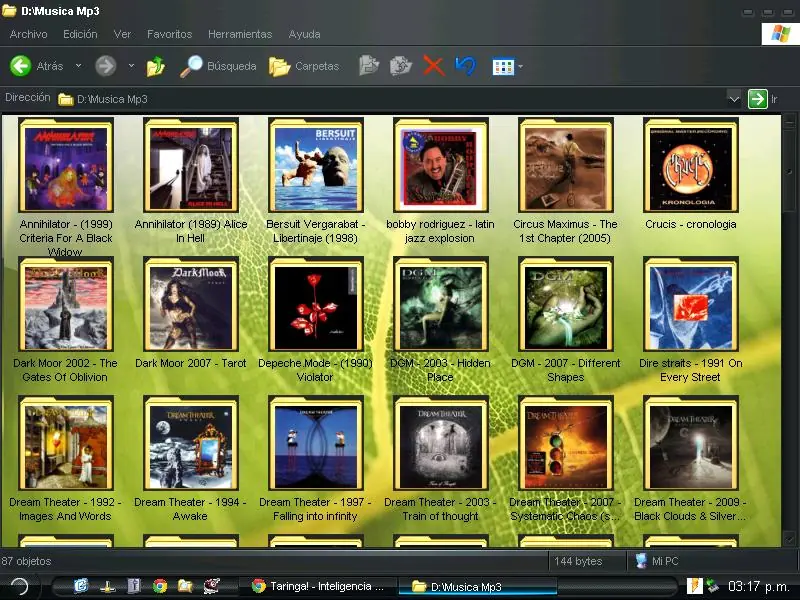This screenshot has height=600, width=800.
Task: Click the yellow tray icon beside the clock
Action: (x=694, y=586)
